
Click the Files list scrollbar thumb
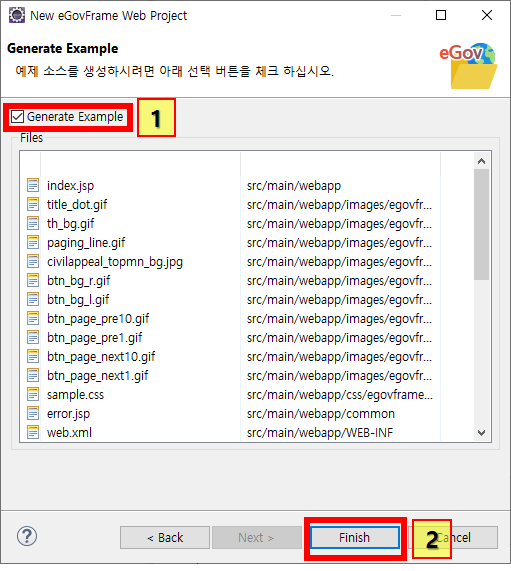[x=481, y=224]
